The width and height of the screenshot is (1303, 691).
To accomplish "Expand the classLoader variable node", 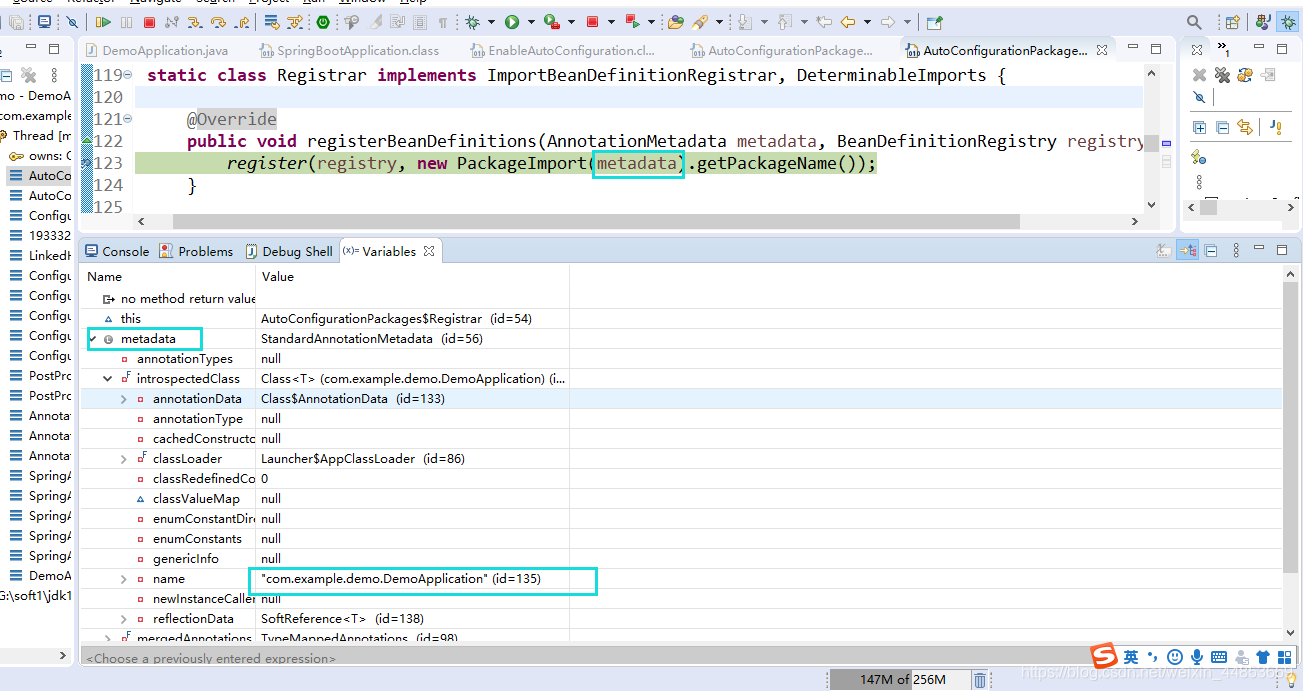I will (x=124, y=459).
